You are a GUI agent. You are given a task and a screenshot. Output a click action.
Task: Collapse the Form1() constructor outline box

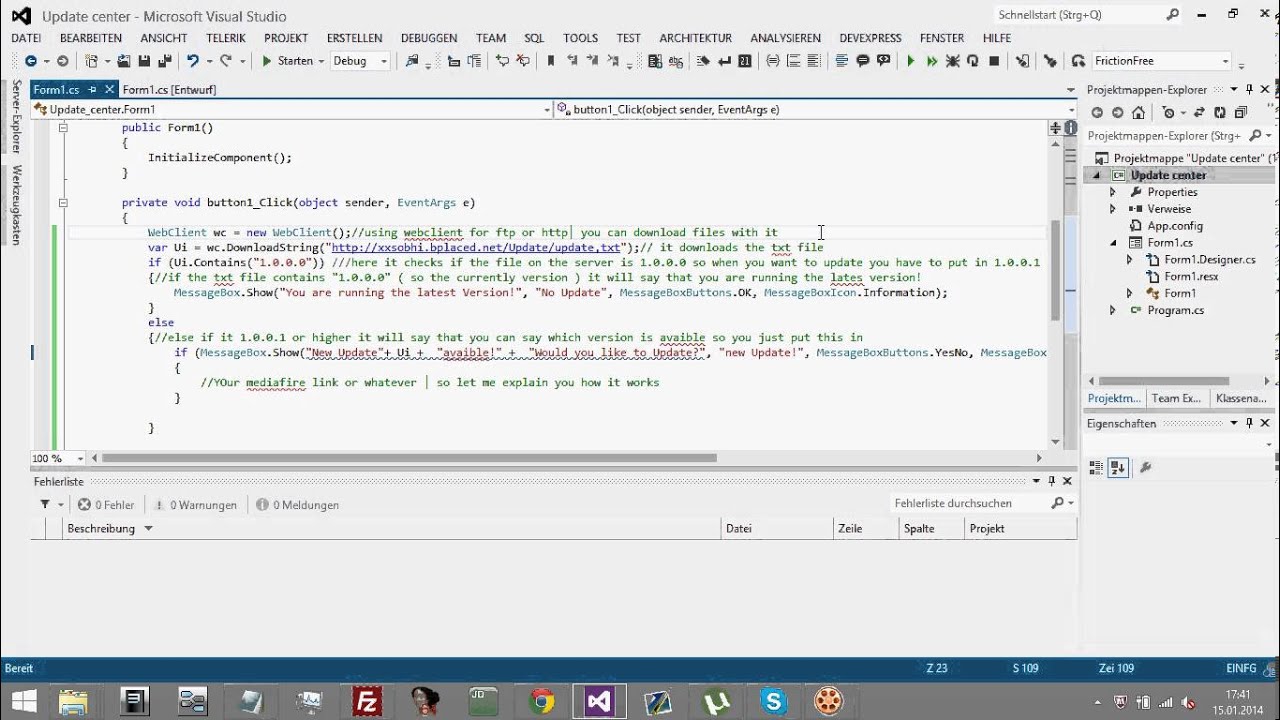click(x=63, y=128)
